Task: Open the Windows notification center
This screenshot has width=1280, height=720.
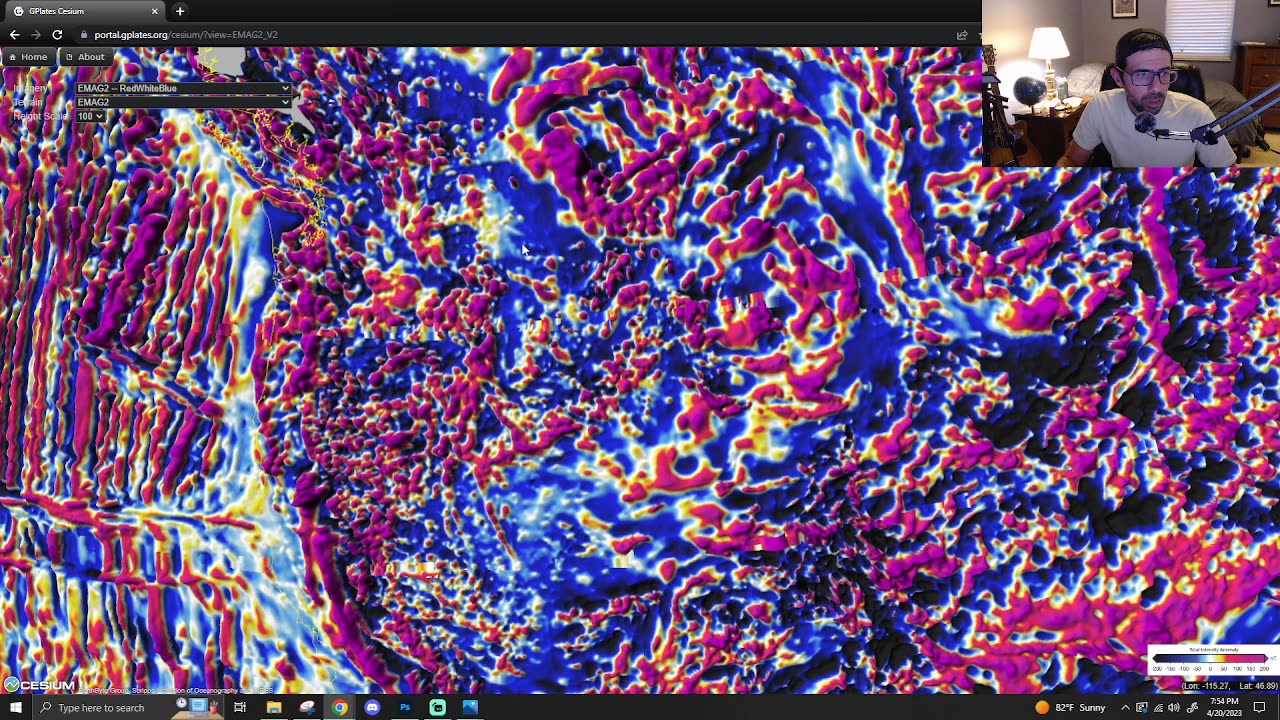Action: click(1260, 708)
